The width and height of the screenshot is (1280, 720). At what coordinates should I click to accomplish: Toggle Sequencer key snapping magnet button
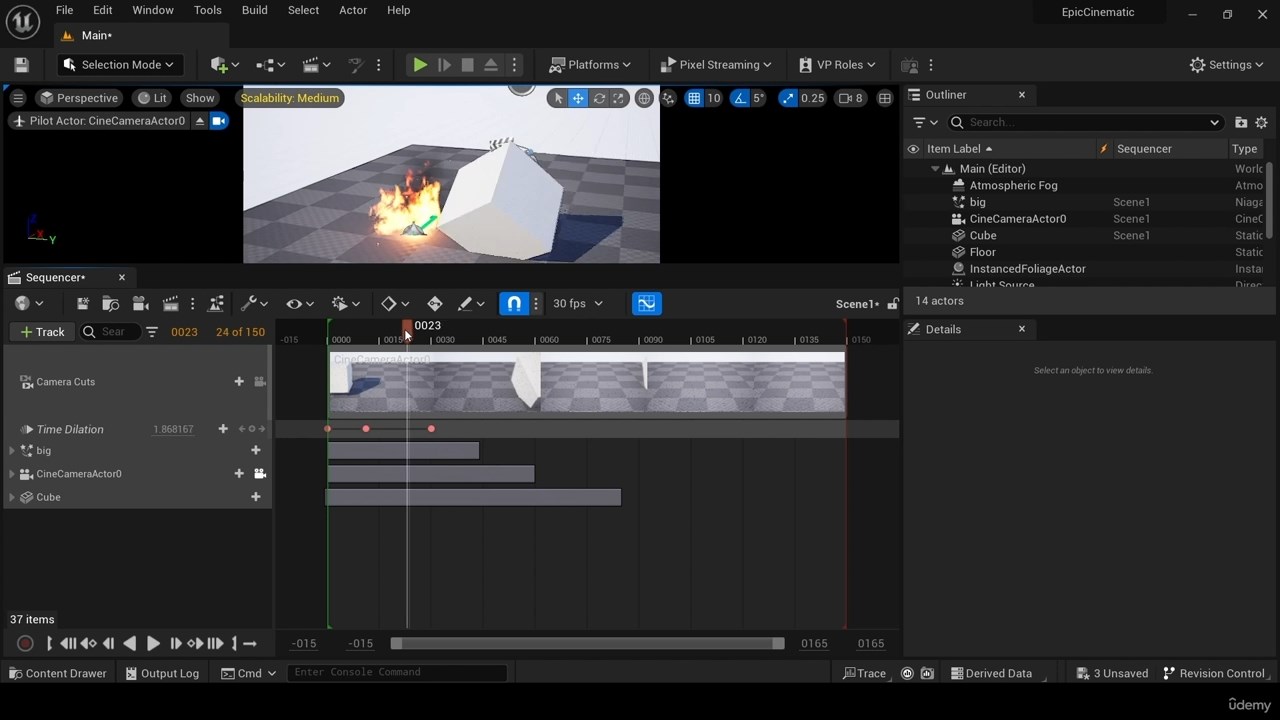513,304
